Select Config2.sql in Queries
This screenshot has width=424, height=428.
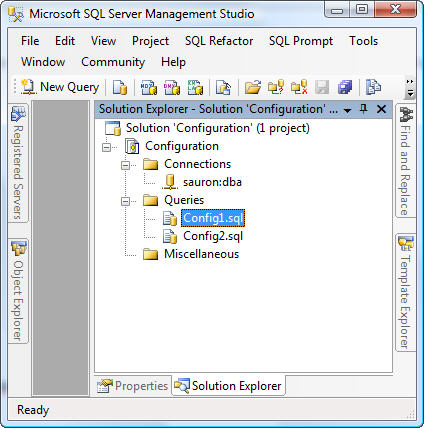pos(213,236)
